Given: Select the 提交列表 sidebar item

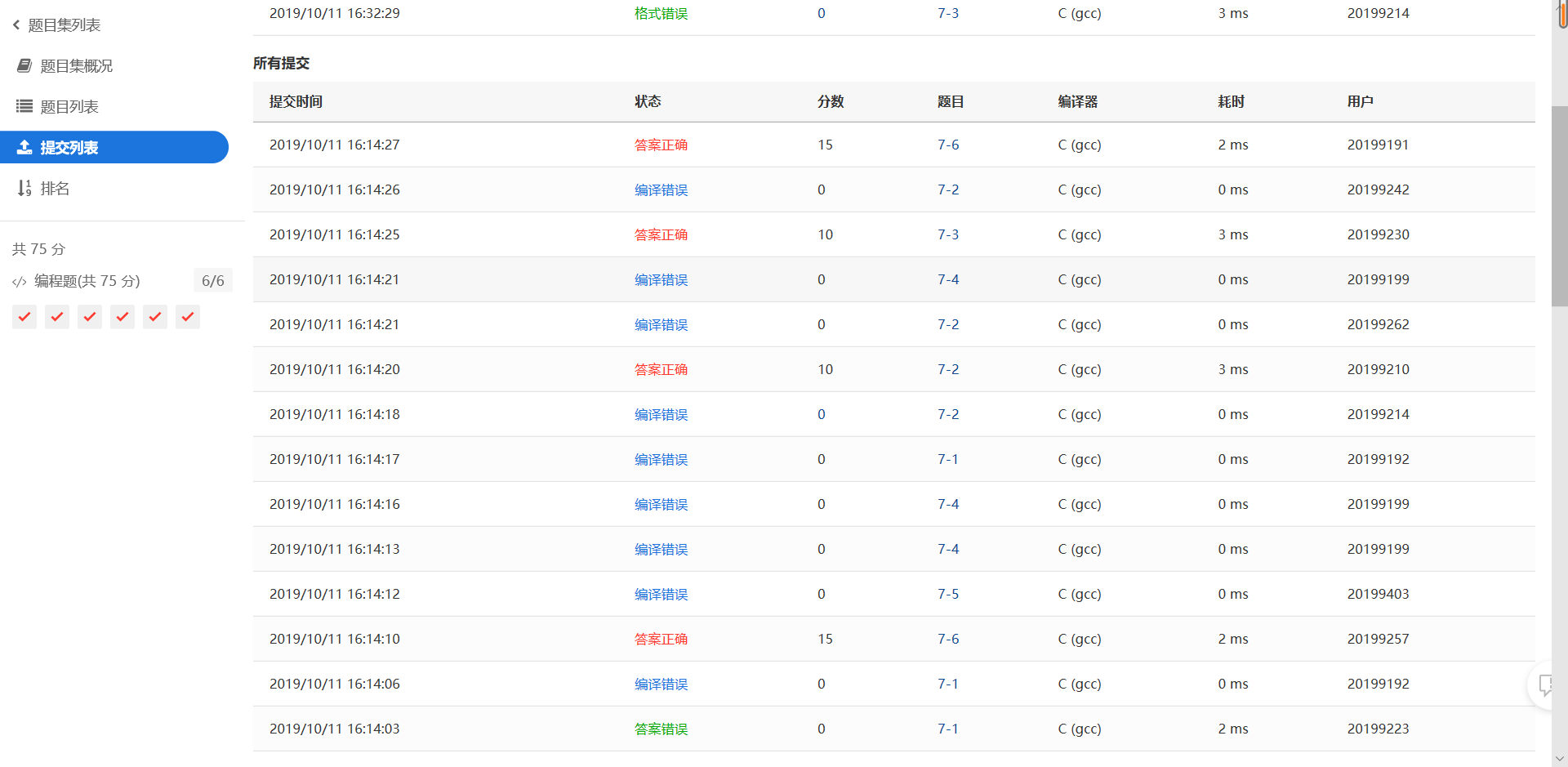Looking at the screenshot, I should [x=114, y=147].
